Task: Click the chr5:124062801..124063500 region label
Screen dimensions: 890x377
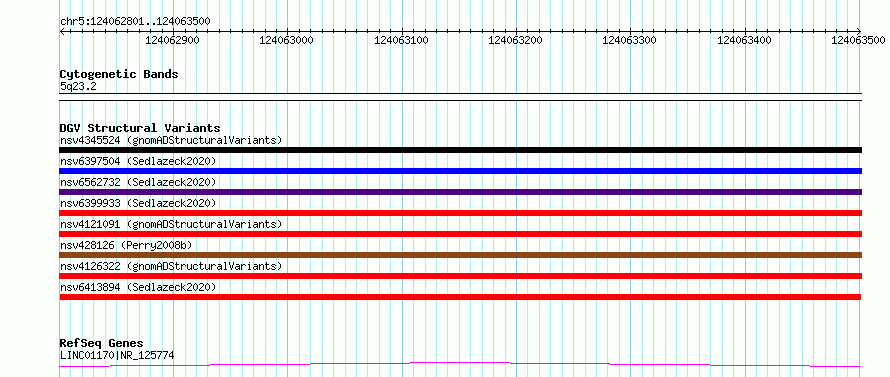Action: point(135,22)
